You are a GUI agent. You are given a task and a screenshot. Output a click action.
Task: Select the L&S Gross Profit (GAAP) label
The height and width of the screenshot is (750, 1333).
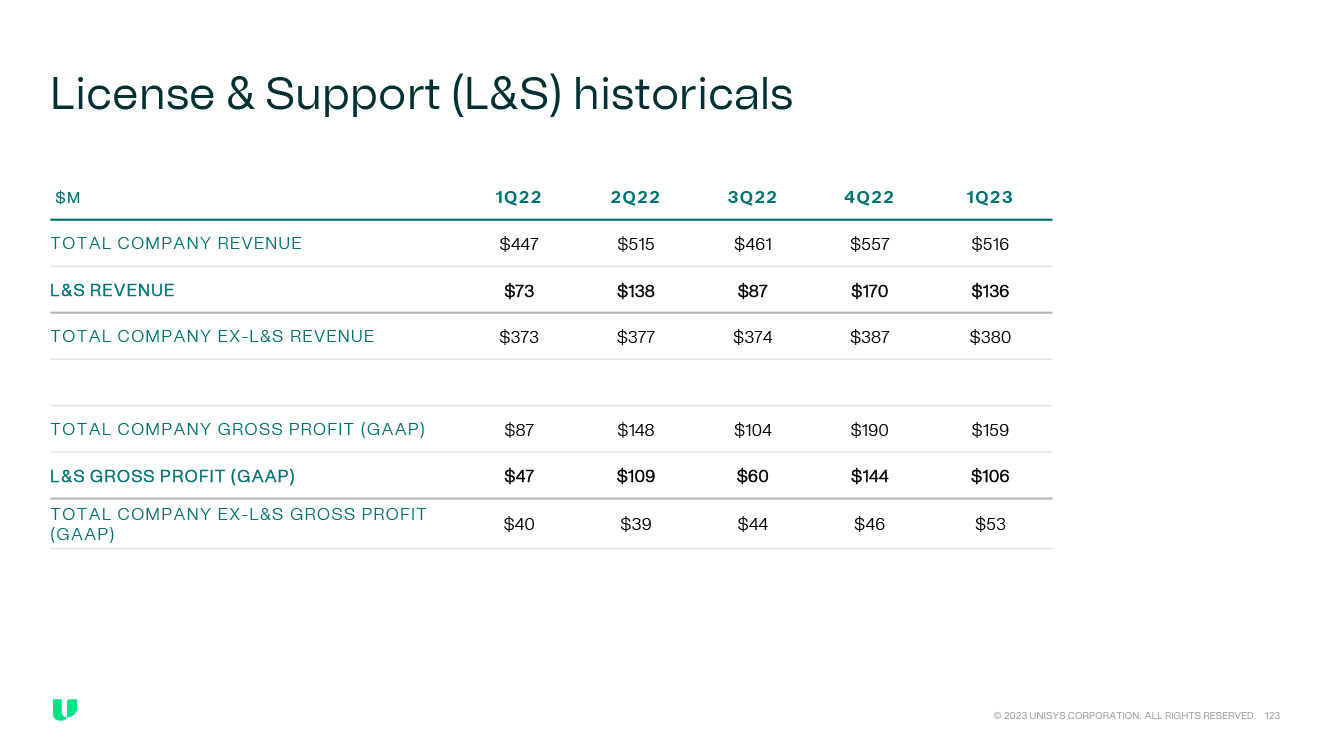point(172,476)
